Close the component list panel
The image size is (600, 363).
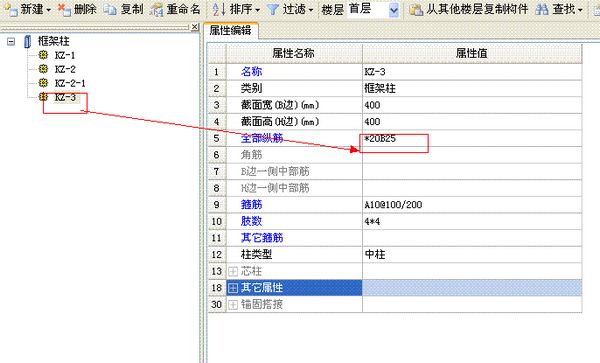194,27
